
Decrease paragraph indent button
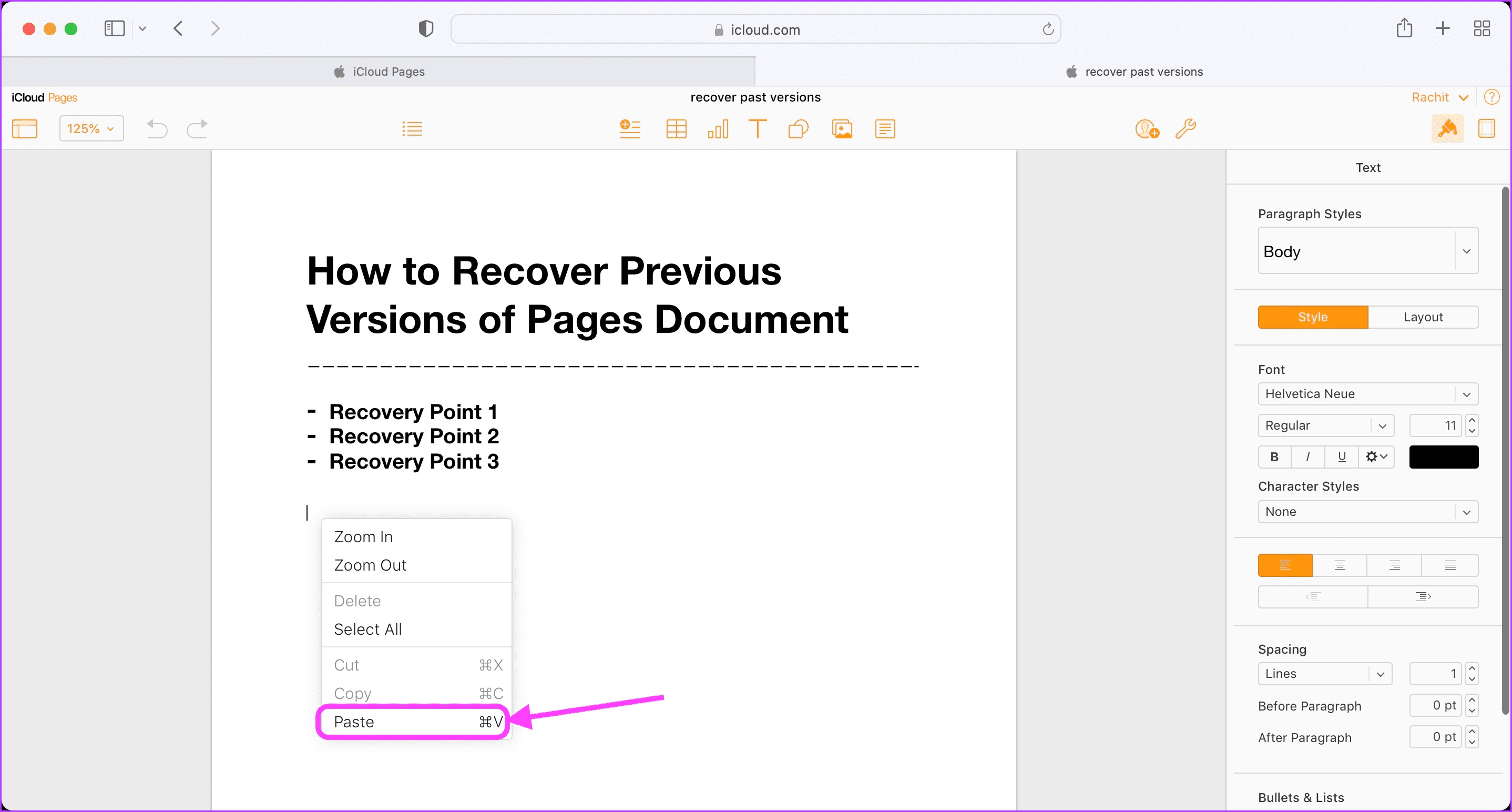(x=1313, y=596)
